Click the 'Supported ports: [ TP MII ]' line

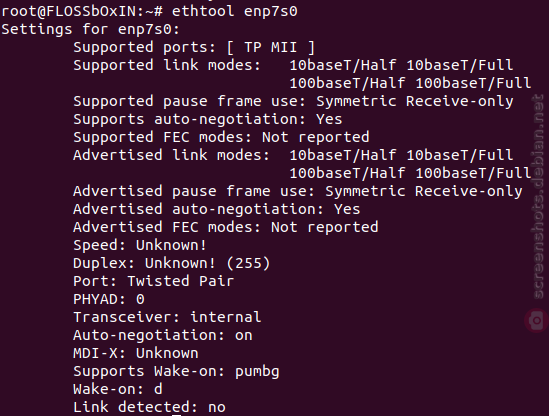(194, 47)
